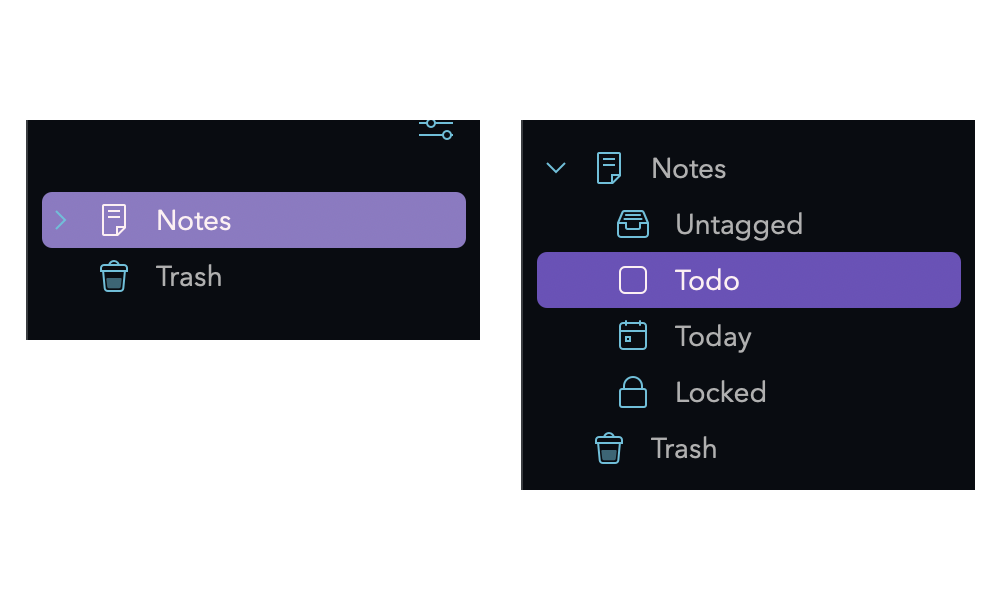
Task: Select the Notes label above Untagged
Action: 689,168
